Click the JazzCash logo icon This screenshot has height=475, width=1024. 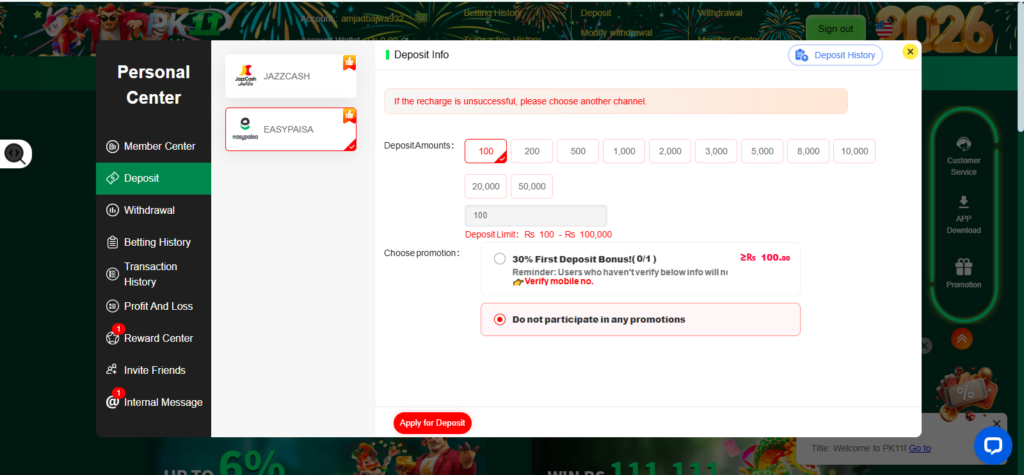point(245,76)
